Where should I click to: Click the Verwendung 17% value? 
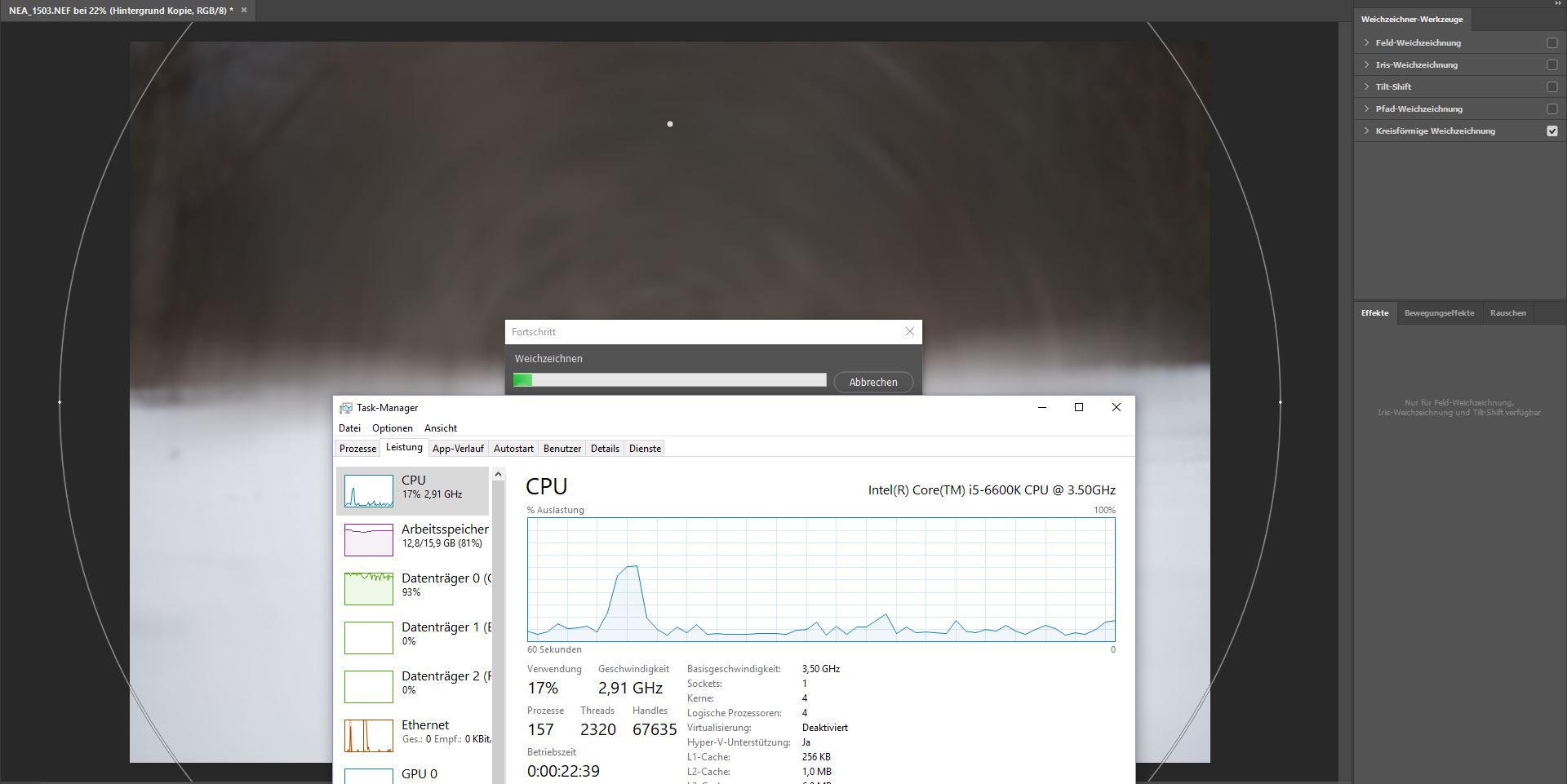[543, 688]
